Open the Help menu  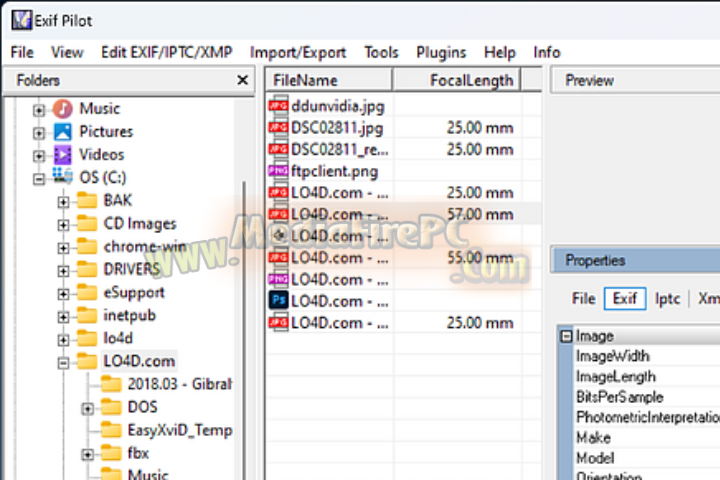(500, 52)
